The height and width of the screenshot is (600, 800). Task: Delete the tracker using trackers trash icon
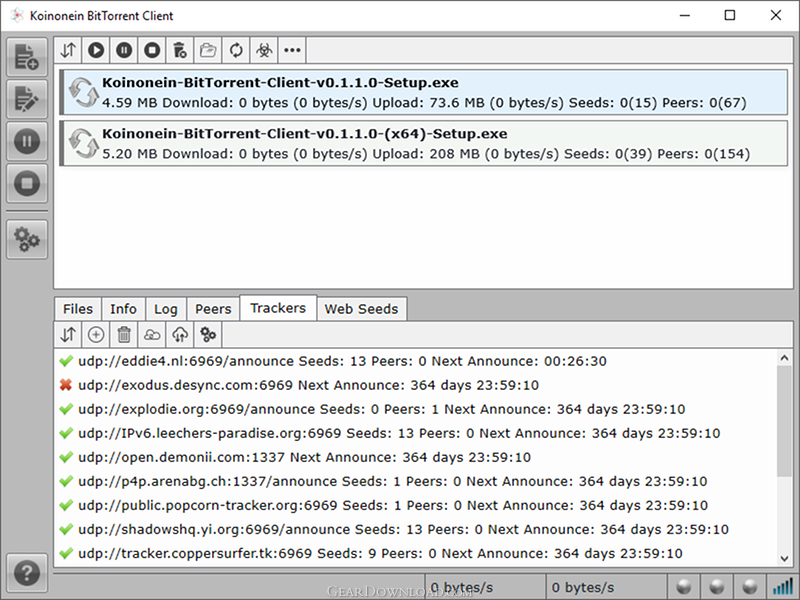tap(124, 335)
